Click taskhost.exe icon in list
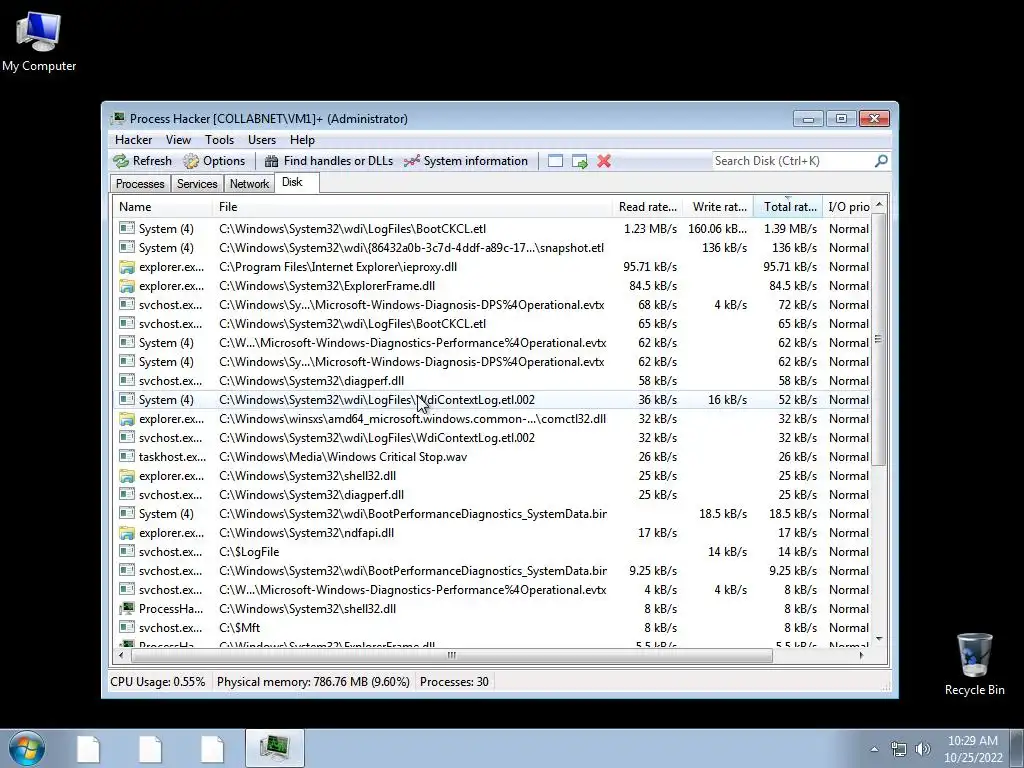Image resolution: width=1024 pixels, height=768 pixels. pyautogui.click(x=127, y=456)
